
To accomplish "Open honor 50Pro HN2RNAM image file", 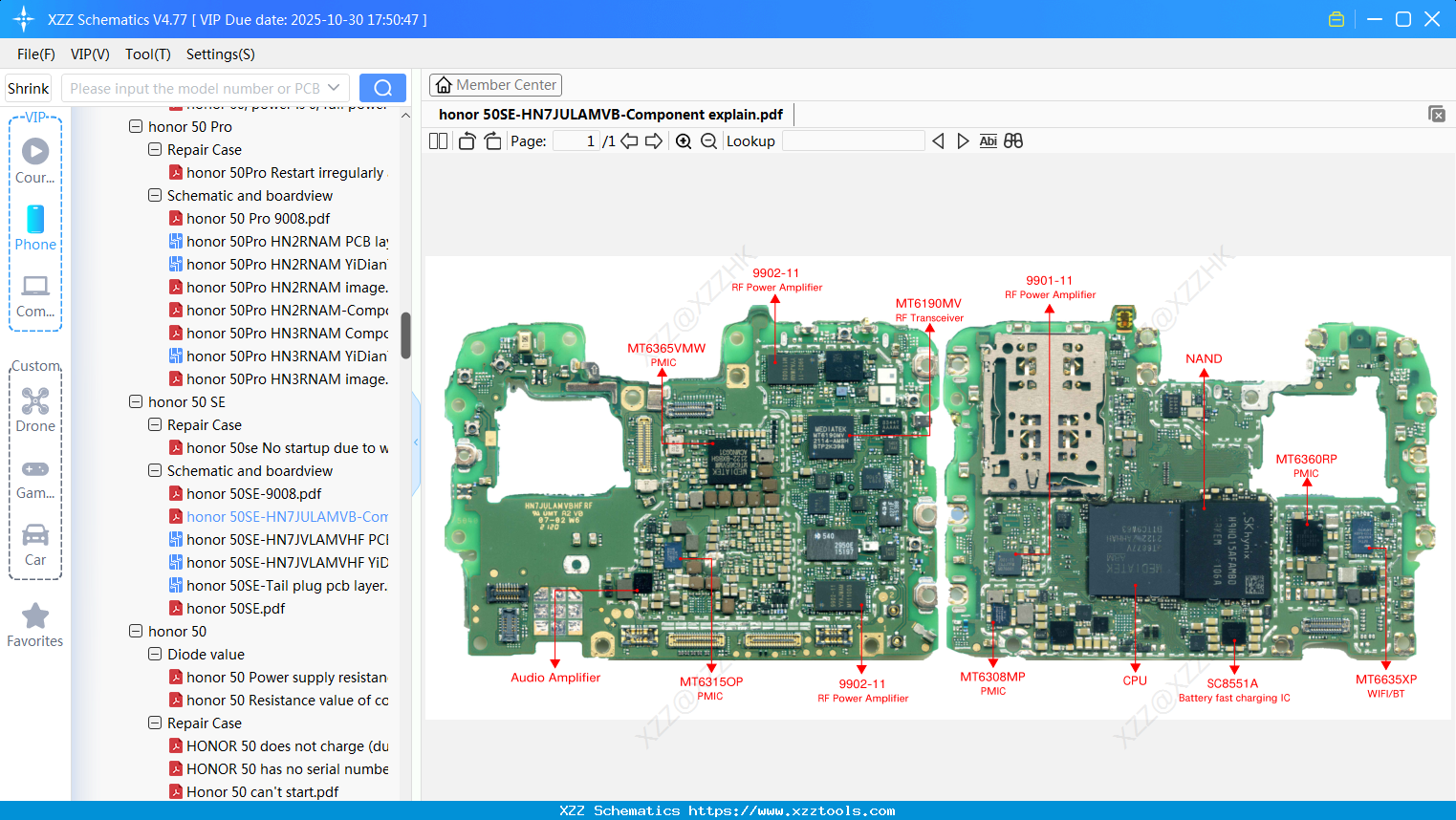I will pos(278,288).
